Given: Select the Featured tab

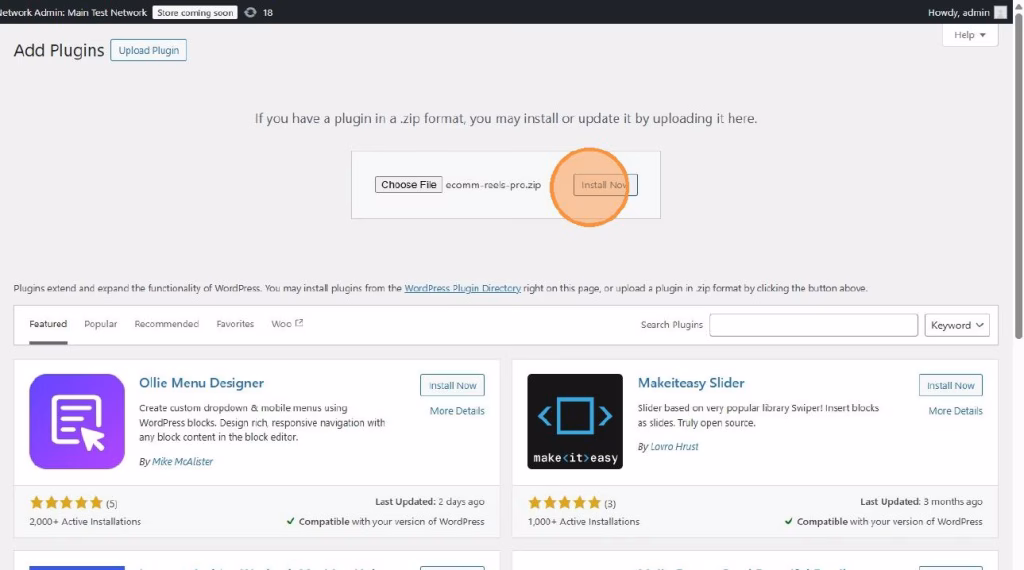Looking at the screenshot, I should click(48, 324).
